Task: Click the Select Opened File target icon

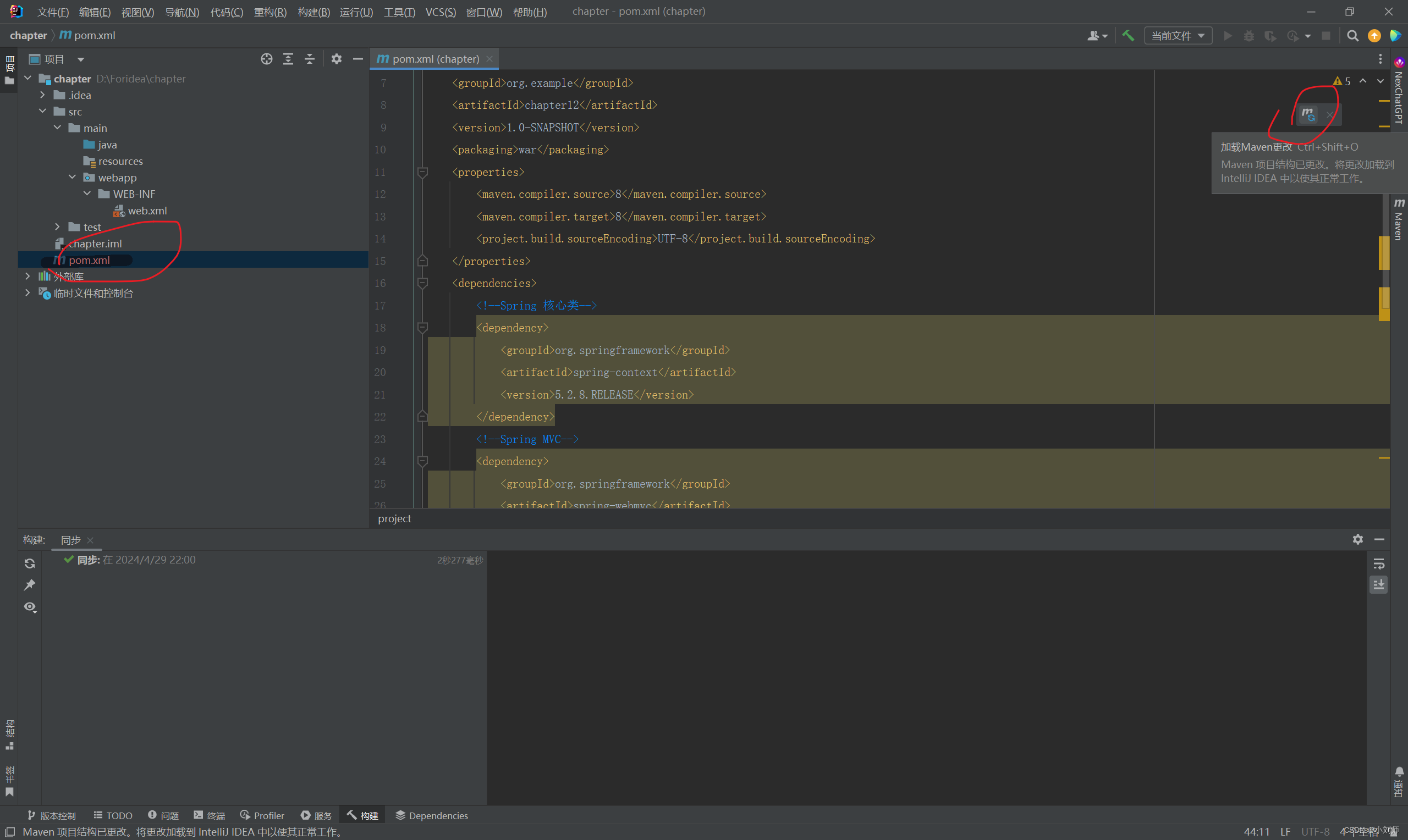Action: pos(267,59)
